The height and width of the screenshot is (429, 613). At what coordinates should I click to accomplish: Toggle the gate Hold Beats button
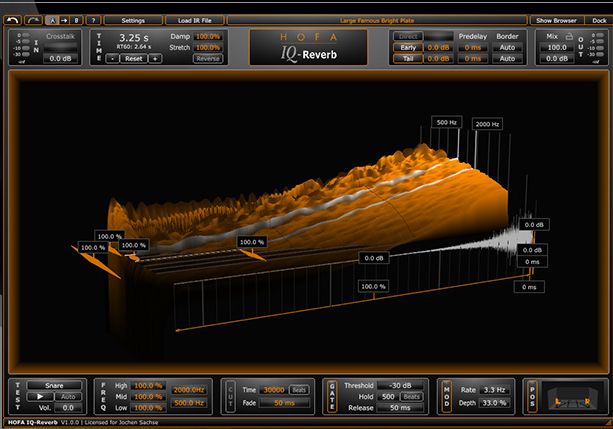tap(412, 397)
